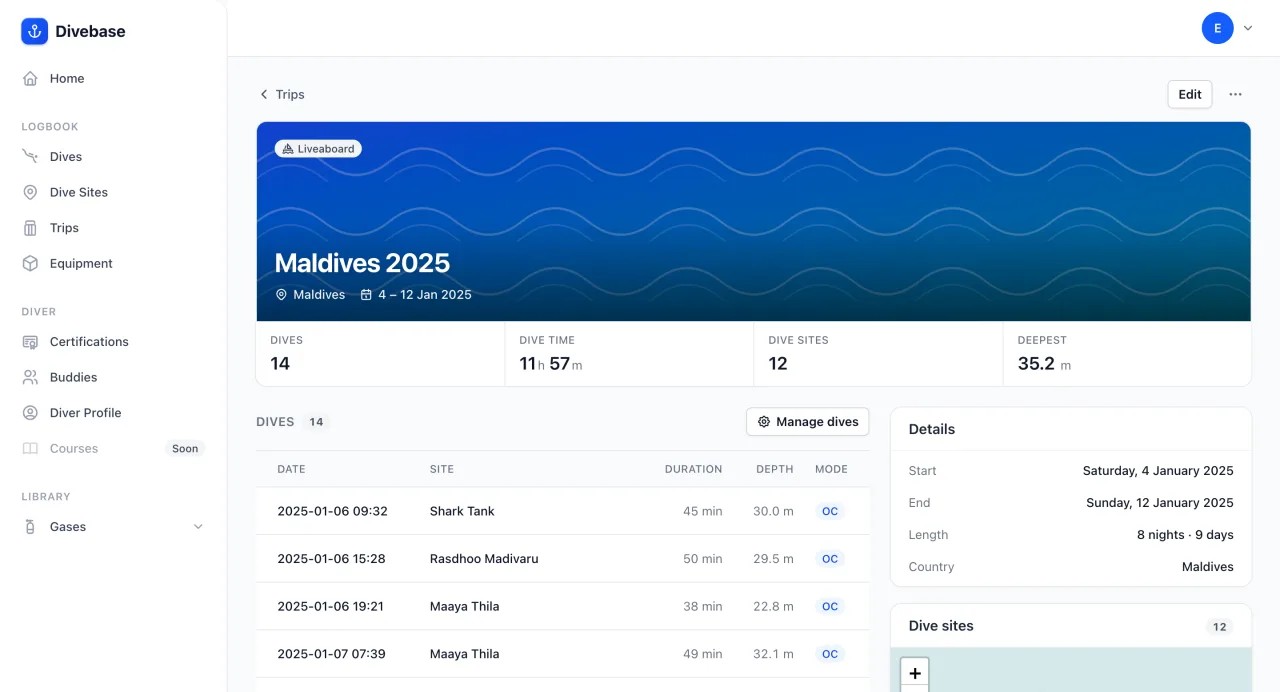Click the Equipment cube icon

tap(30, 263)
